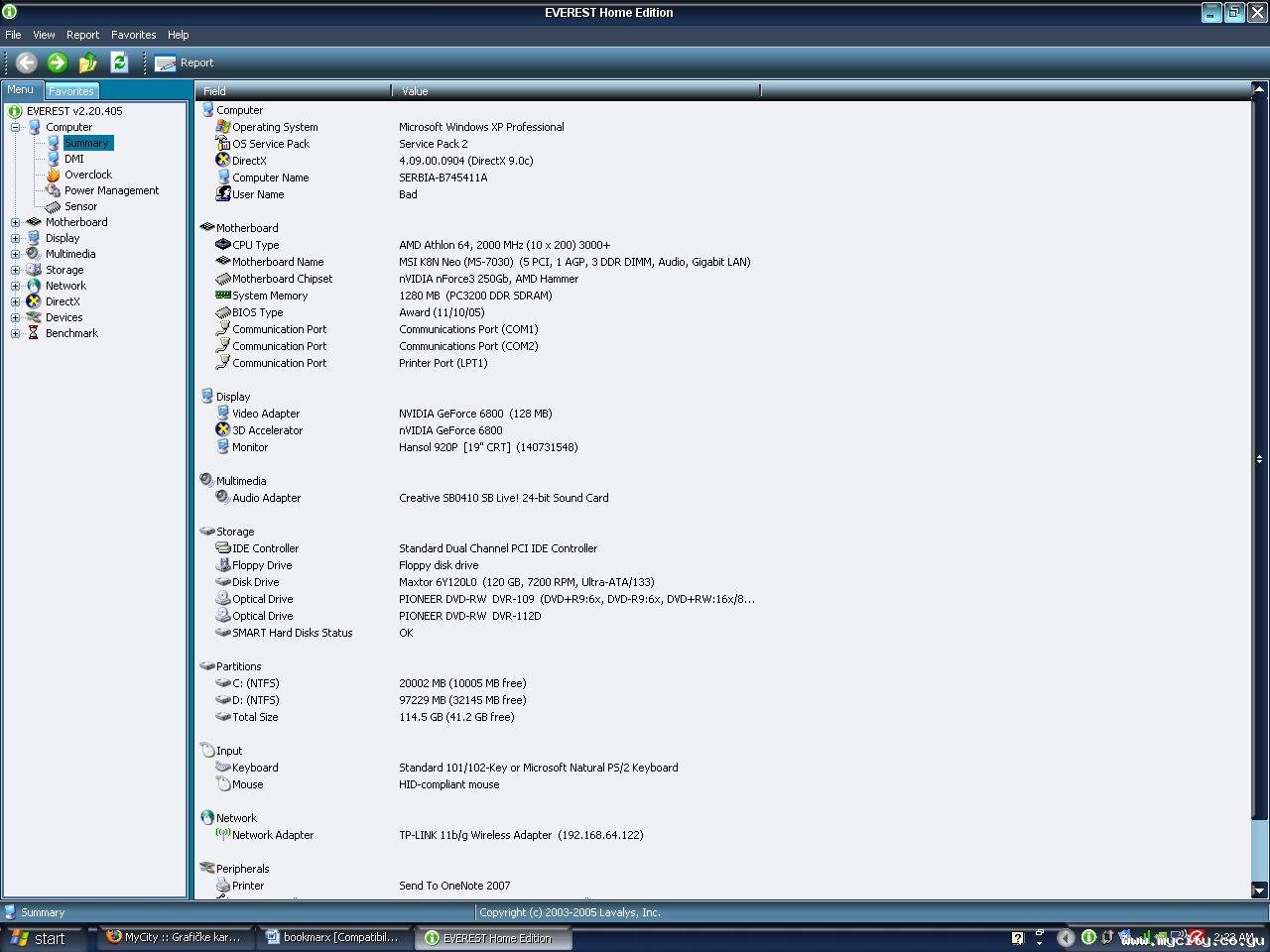Viewport: 1270px width, 952px height.
Task: Switch to the Menu tab
Action: pyautogui.click(x=21, y=89)
